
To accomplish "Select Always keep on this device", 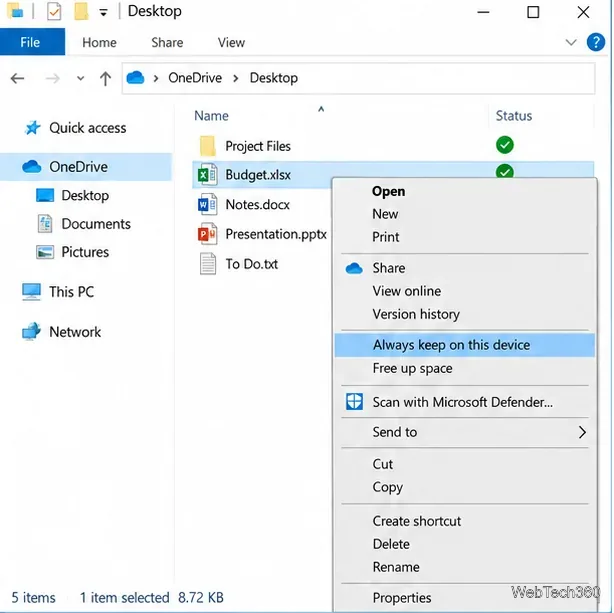I will point(464,345).
